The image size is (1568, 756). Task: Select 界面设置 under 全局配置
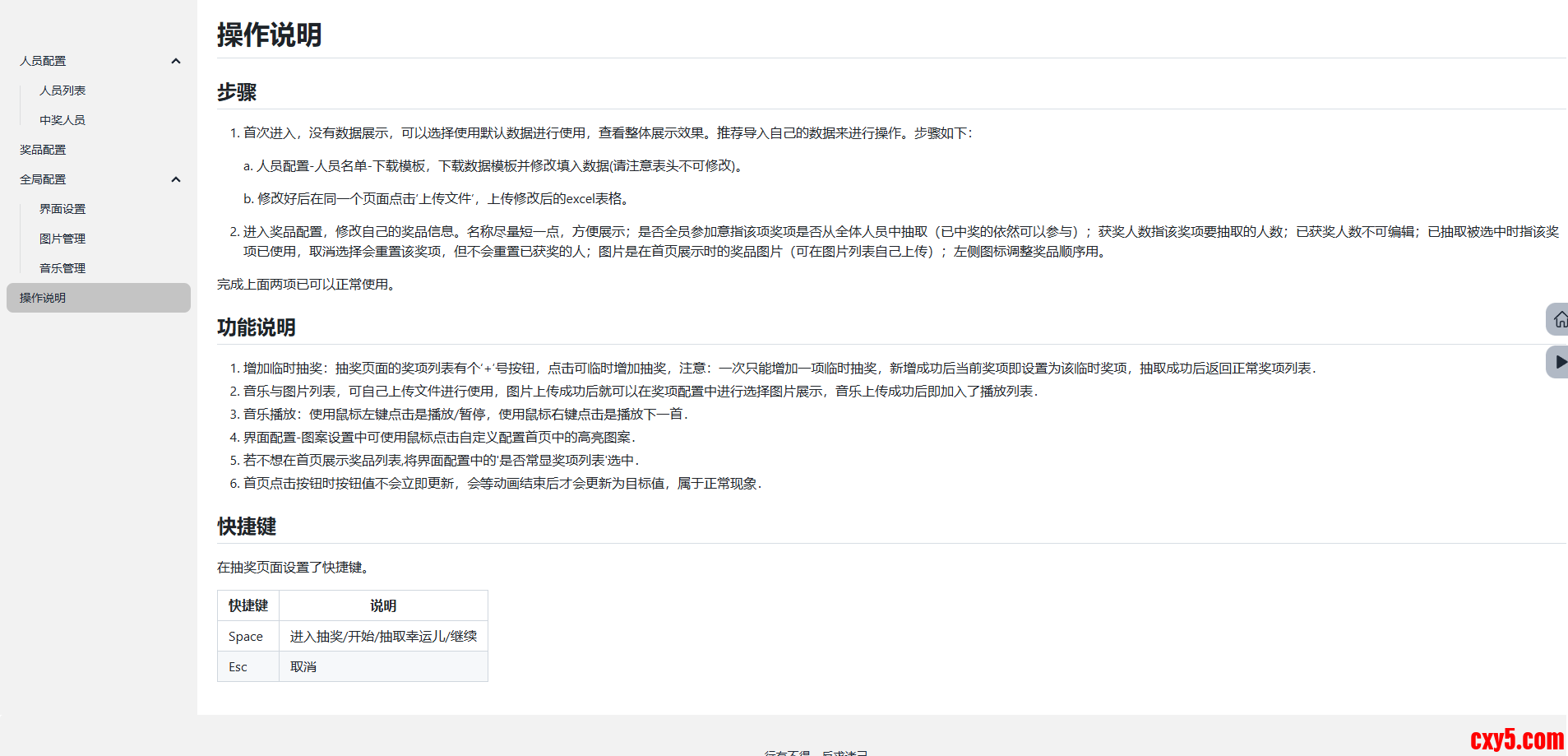(x=62, y=209)
